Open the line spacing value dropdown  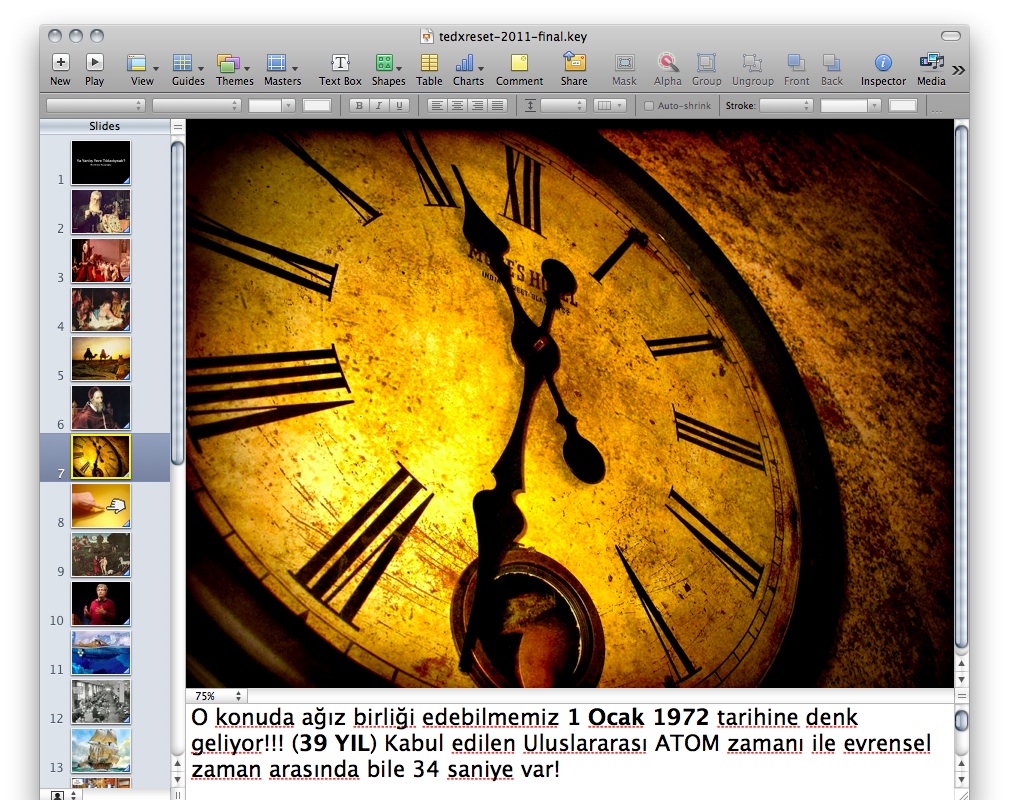click(563, 106)
